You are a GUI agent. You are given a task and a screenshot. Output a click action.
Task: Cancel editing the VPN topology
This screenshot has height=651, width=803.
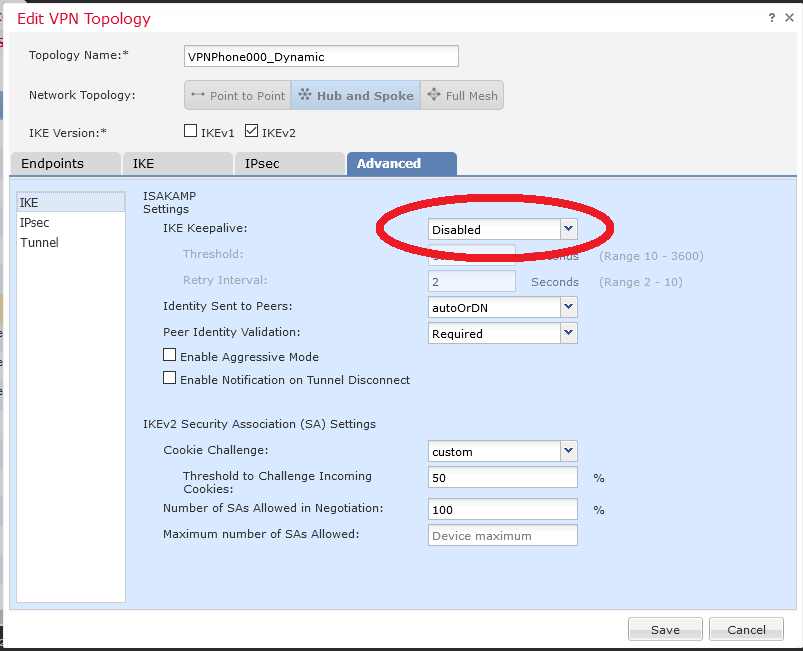pos(745,628)
